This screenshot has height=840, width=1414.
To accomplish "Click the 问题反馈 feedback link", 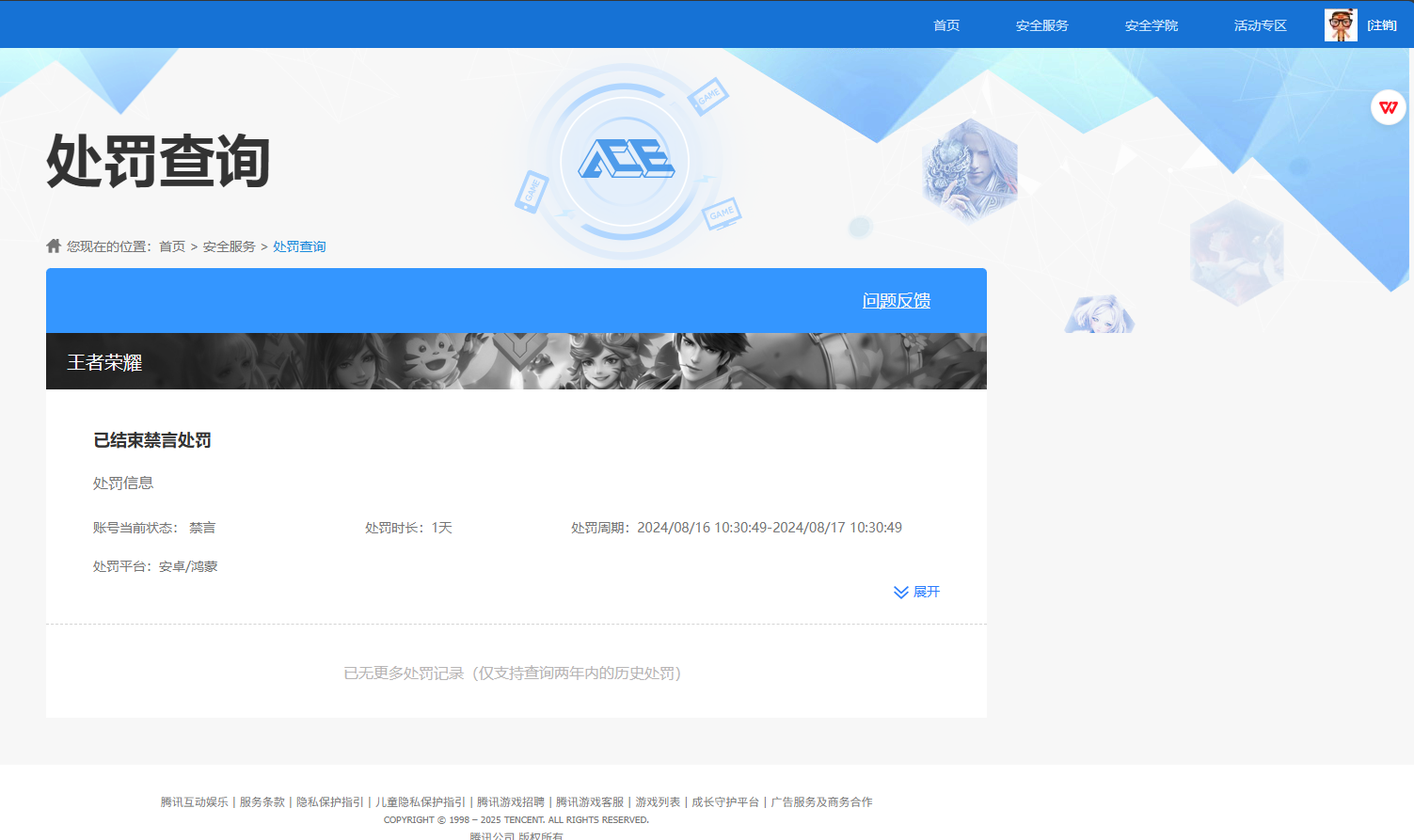I will coord(896,300).
